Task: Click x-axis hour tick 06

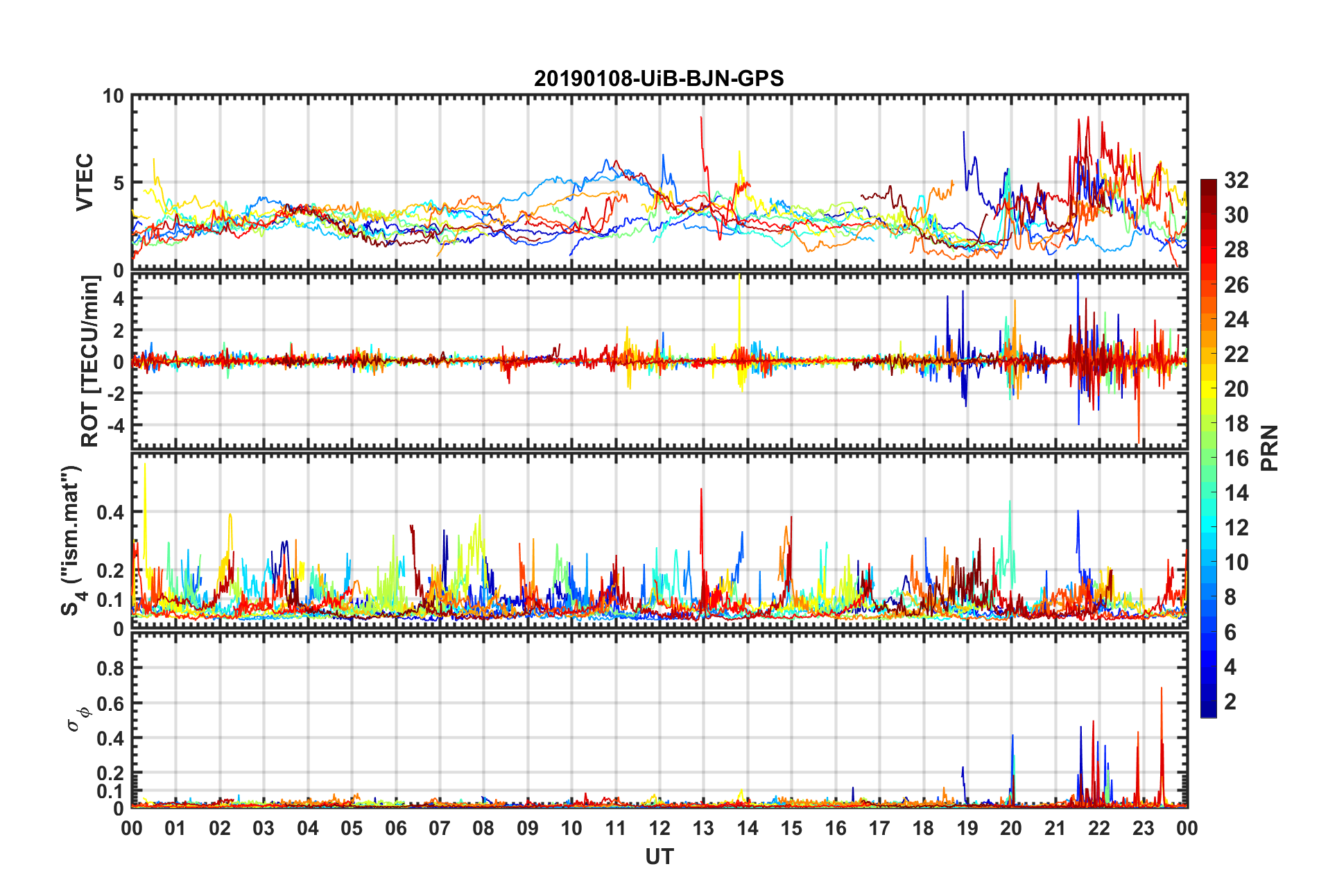Action: pos(395,828)
